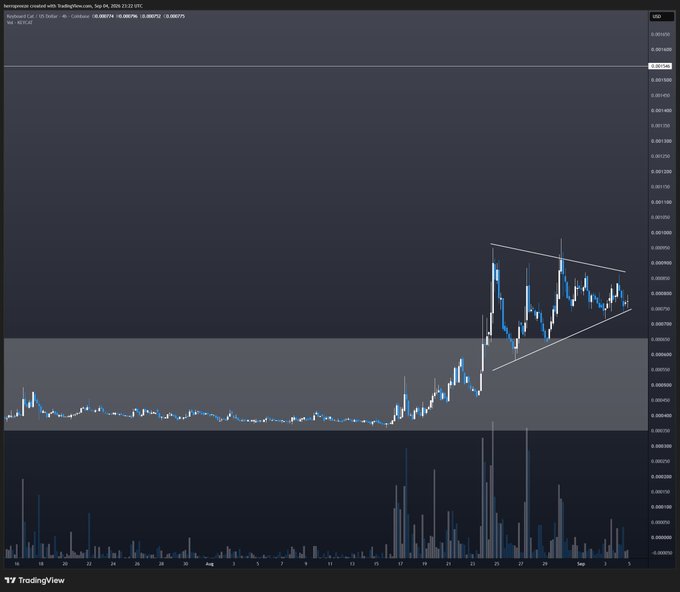
Task: Click the 0.000500 price axis label
Action: point(660,385)
